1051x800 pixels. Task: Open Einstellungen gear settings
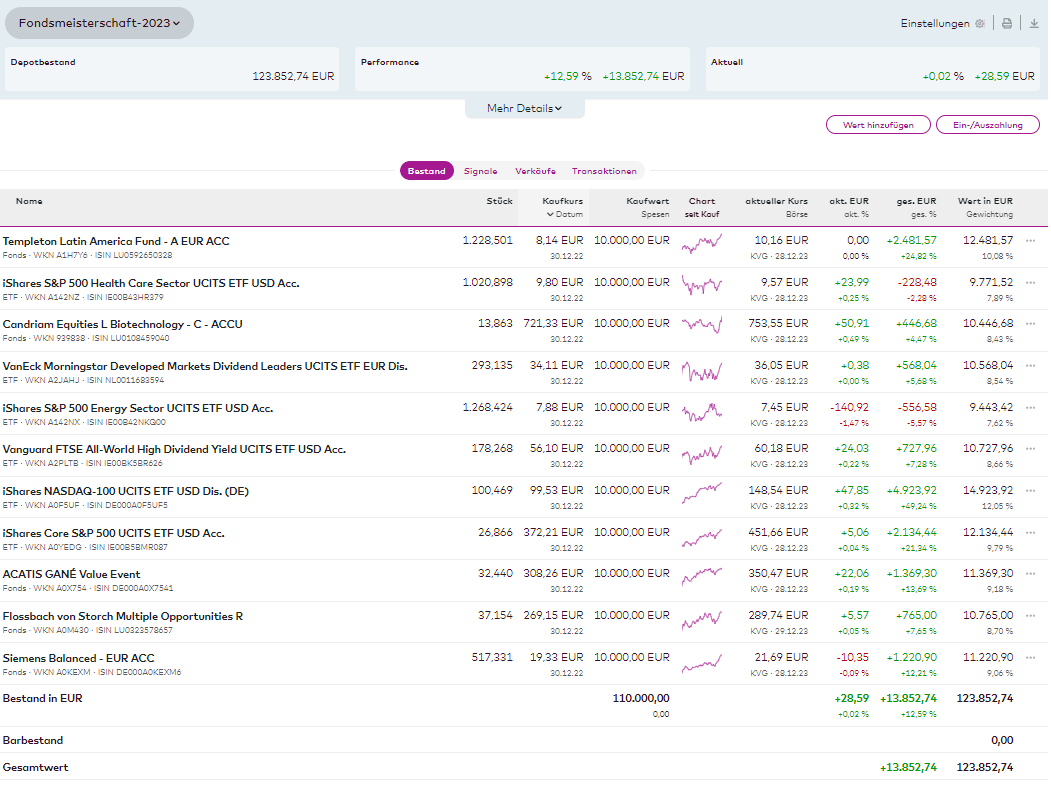pos(979,23)
